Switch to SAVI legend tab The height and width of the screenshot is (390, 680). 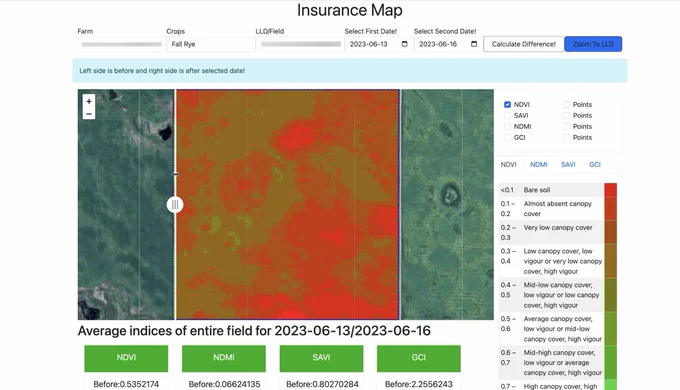tap(568, 164)
